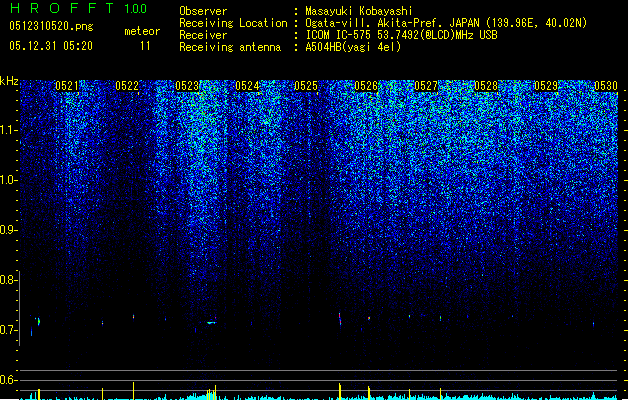The image size is (629, 400).
Task: Click the 1.1 frequency axis label
Action: [x=9, y=130]
